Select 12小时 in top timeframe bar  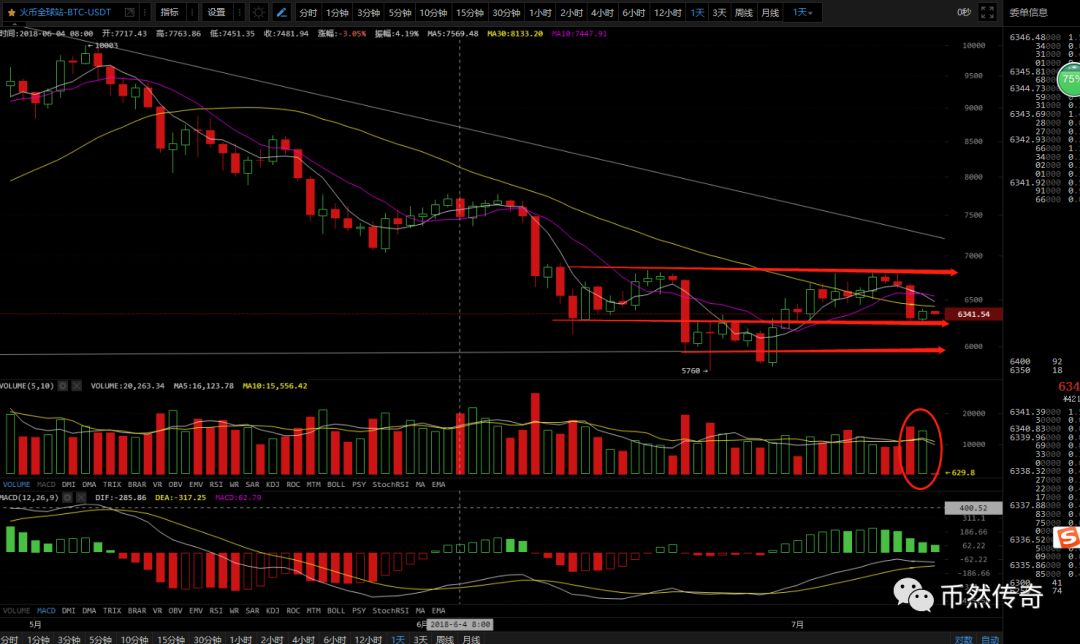click(667, 12)
